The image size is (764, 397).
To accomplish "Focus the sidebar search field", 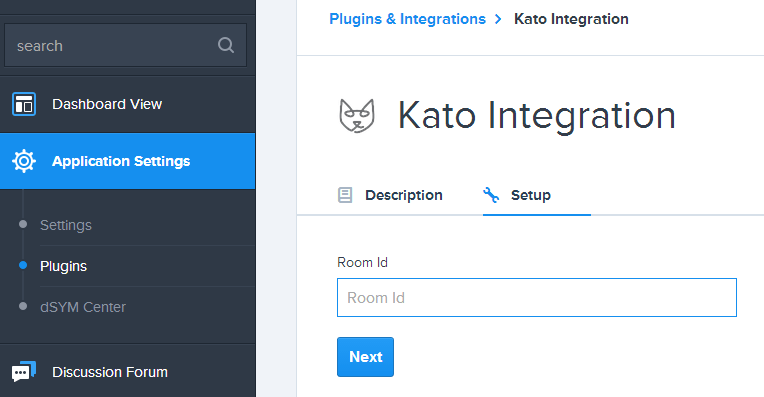I will [x=126, y=45].
